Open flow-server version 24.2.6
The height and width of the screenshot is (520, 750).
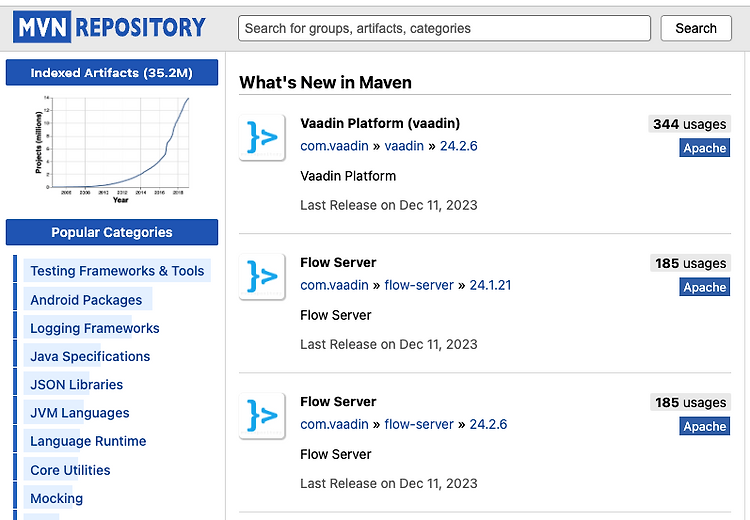pos(488,424)
